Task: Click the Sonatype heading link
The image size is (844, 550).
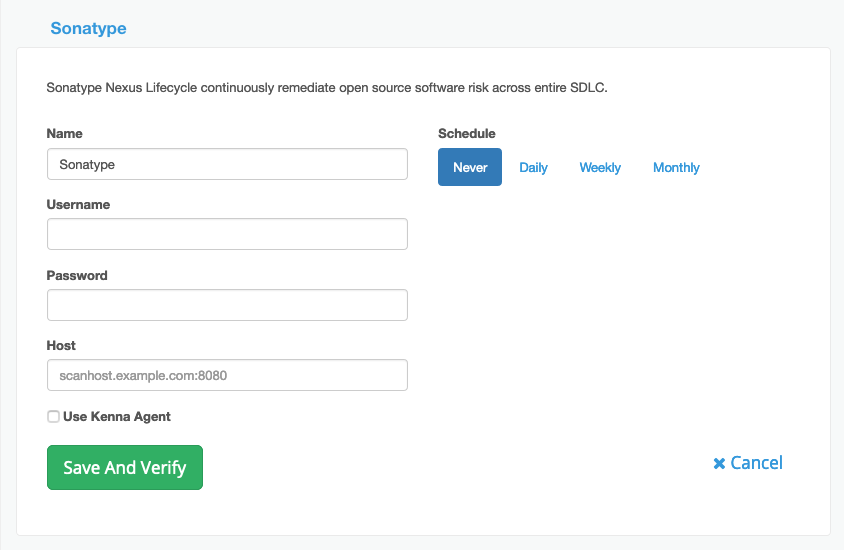Action: (x=88, y=28)
